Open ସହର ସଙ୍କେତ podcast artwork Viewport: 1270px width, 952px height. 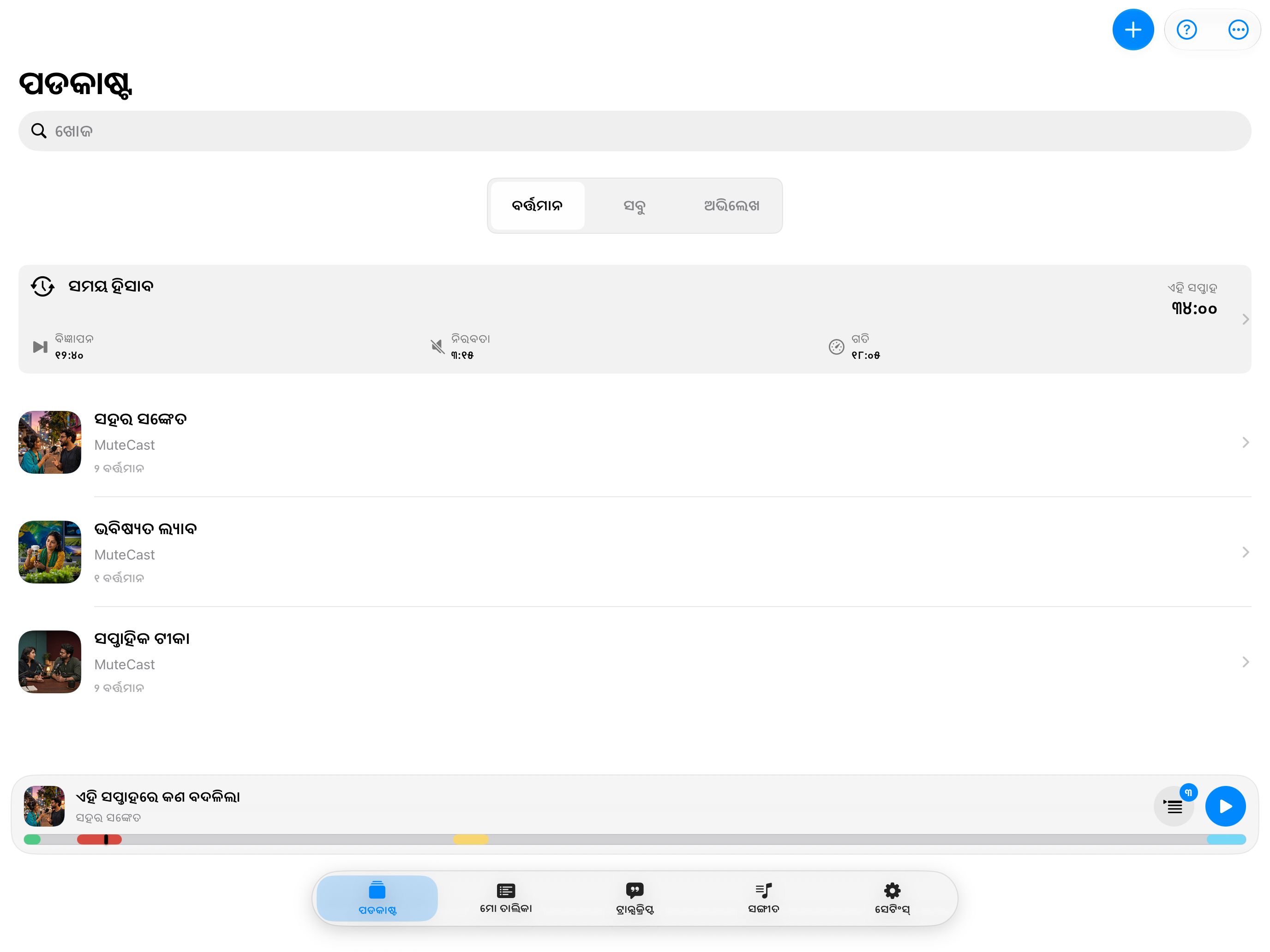click(50, 442)
